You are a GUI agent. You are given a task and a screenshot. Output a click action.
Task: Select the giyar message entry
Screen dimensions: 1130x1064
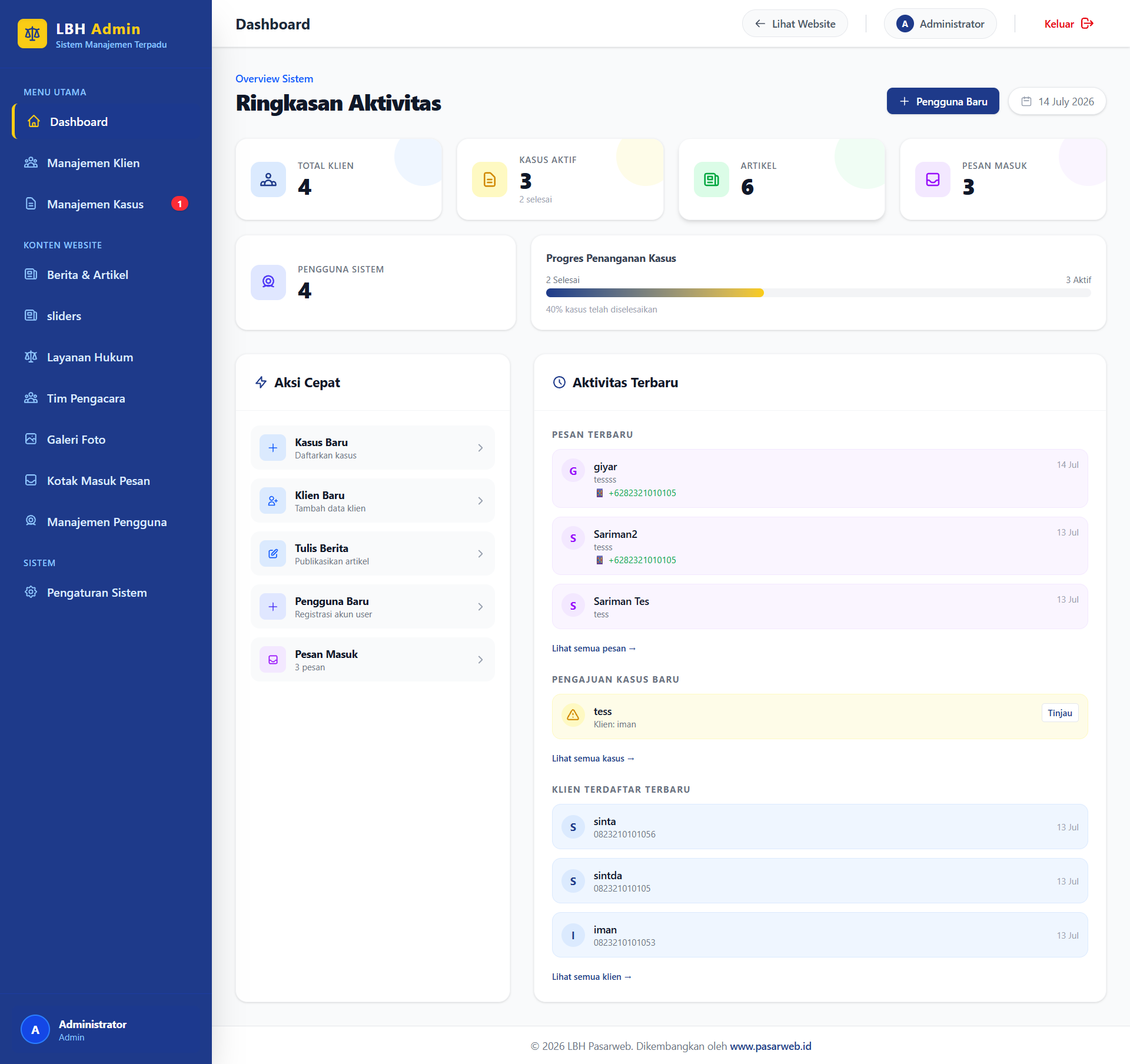819,478
